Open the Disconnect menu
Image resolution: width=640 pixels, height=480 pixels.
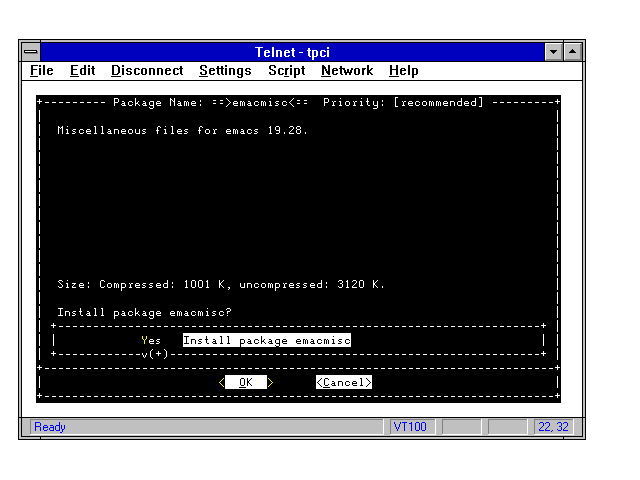click(147, 71)
